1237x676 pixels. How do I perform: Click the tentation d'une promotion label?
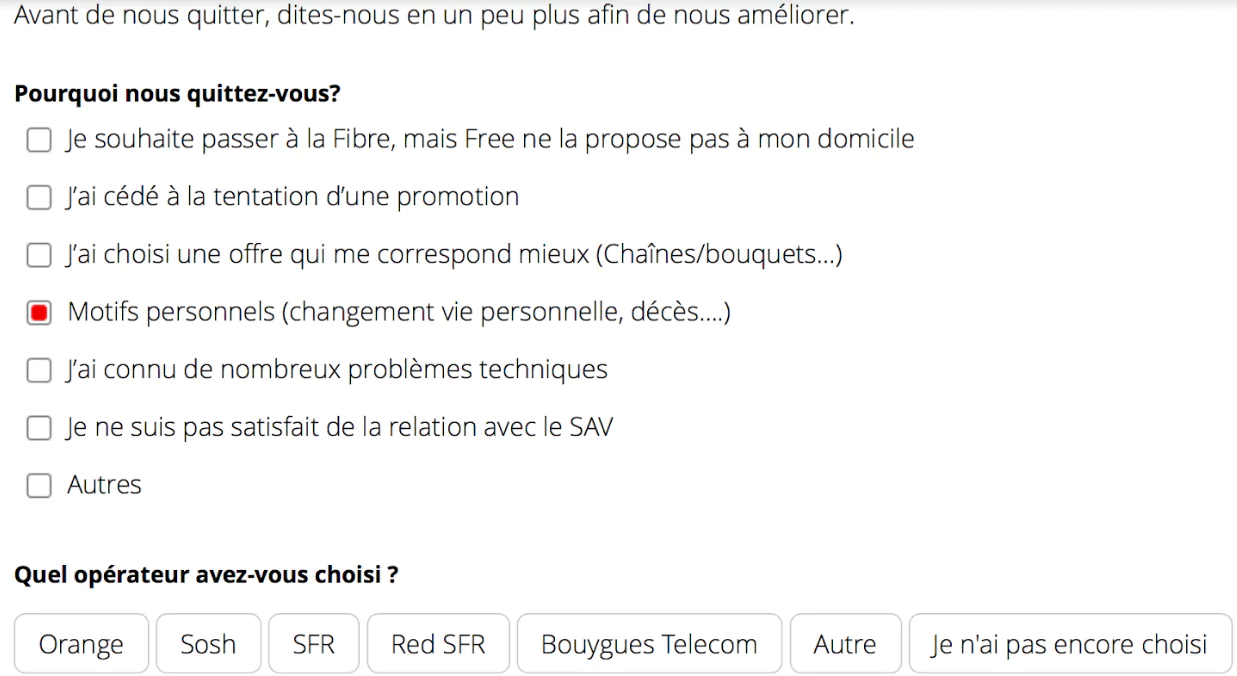pos(293,198)
